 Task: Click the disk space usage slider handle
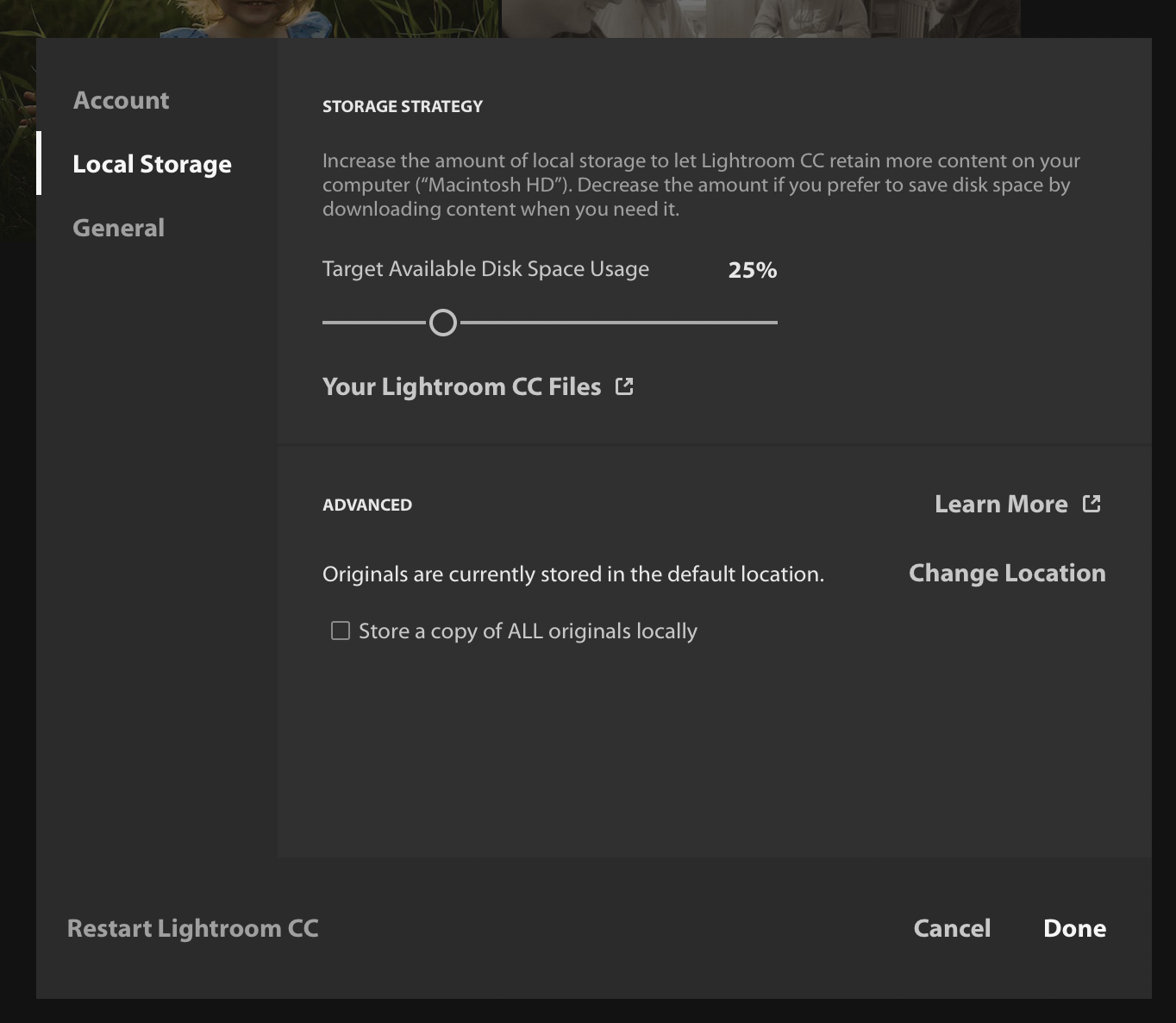pos(443,323)
